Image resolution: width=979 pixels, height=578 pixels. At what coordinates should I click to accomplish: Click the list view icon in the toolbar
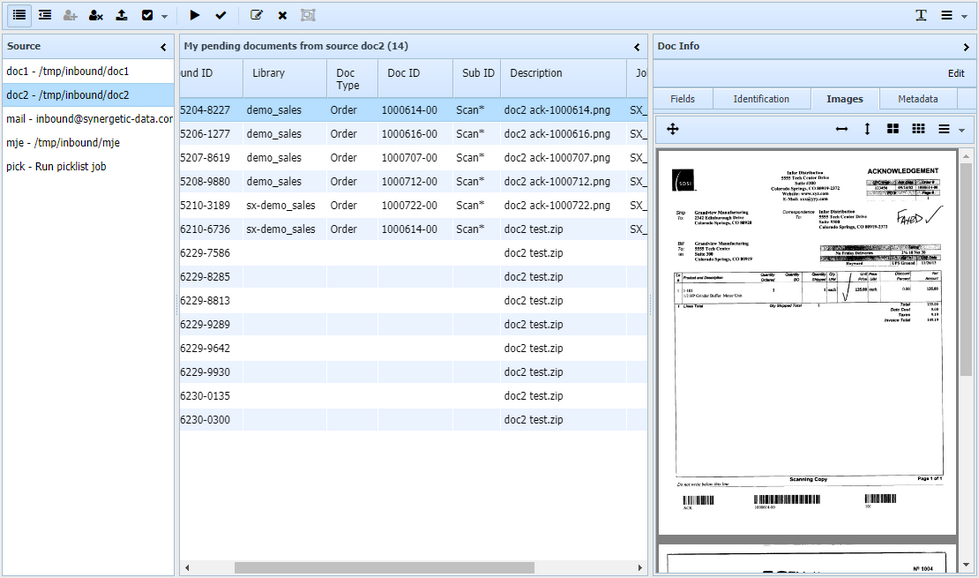point(19,15)
